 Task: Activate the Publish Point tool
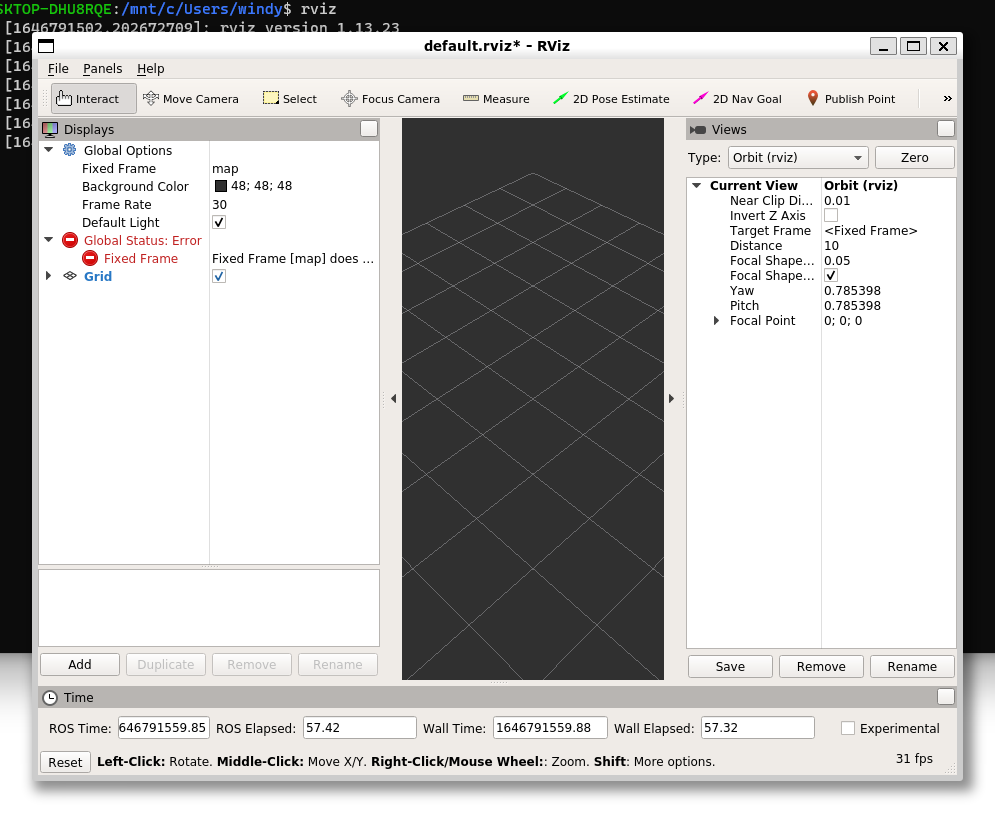(x=851, y=99)
